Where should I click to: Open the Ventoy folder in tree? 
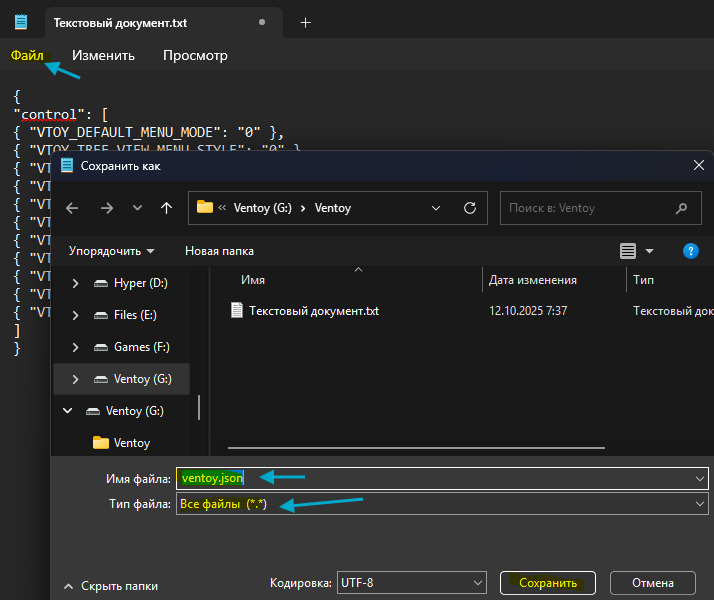tap(132, 443)
